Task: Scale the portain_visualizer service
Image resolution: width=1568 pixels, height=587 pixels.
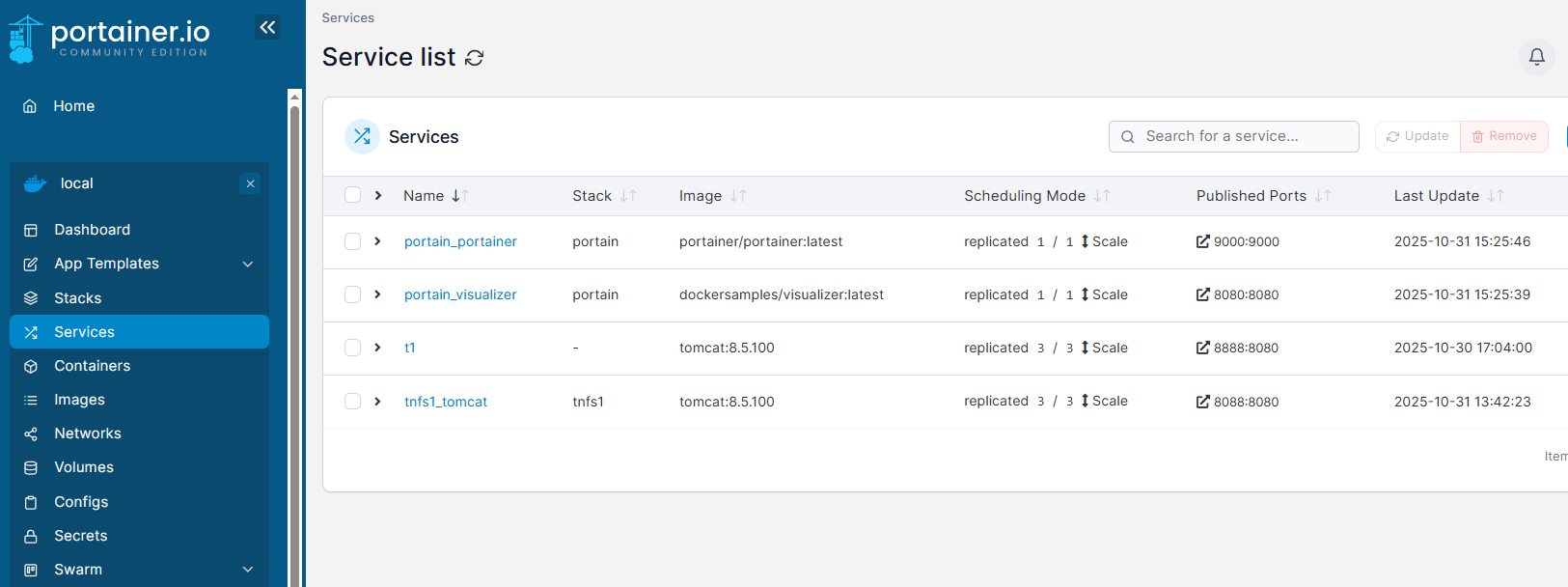Action: coord(1104,294)
